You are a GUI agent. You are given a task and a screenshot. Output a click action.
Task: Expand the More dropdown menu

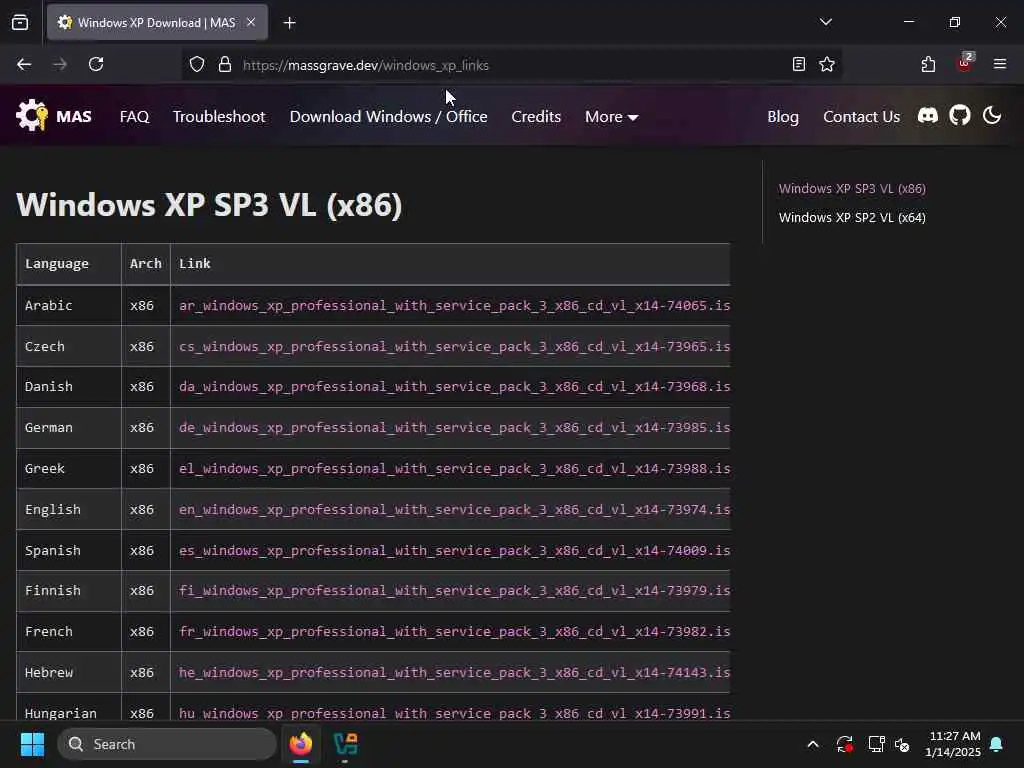pyautogui.click(x=611, y=117)
